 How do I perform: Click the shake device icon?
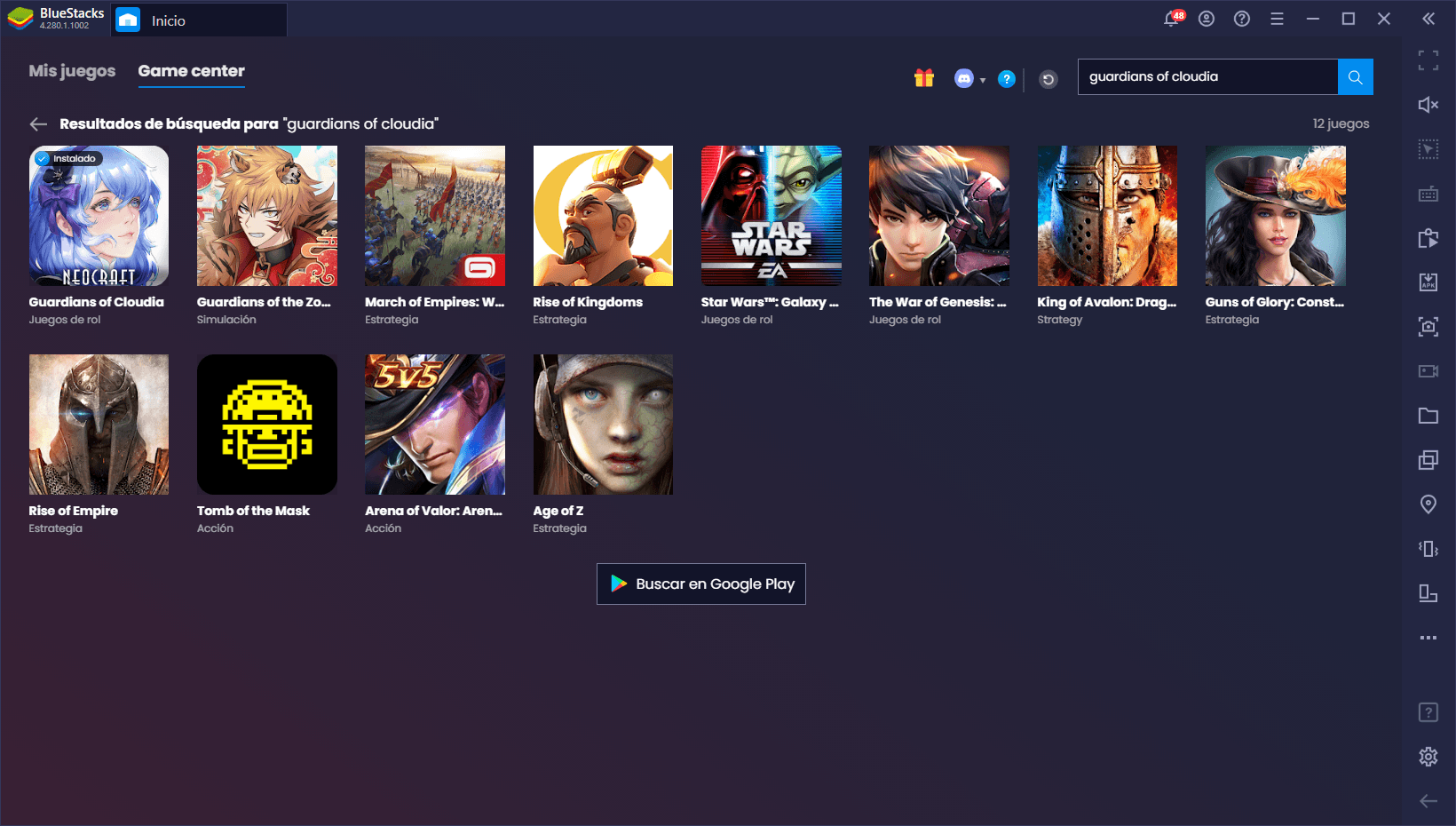tap(1428, 549)
